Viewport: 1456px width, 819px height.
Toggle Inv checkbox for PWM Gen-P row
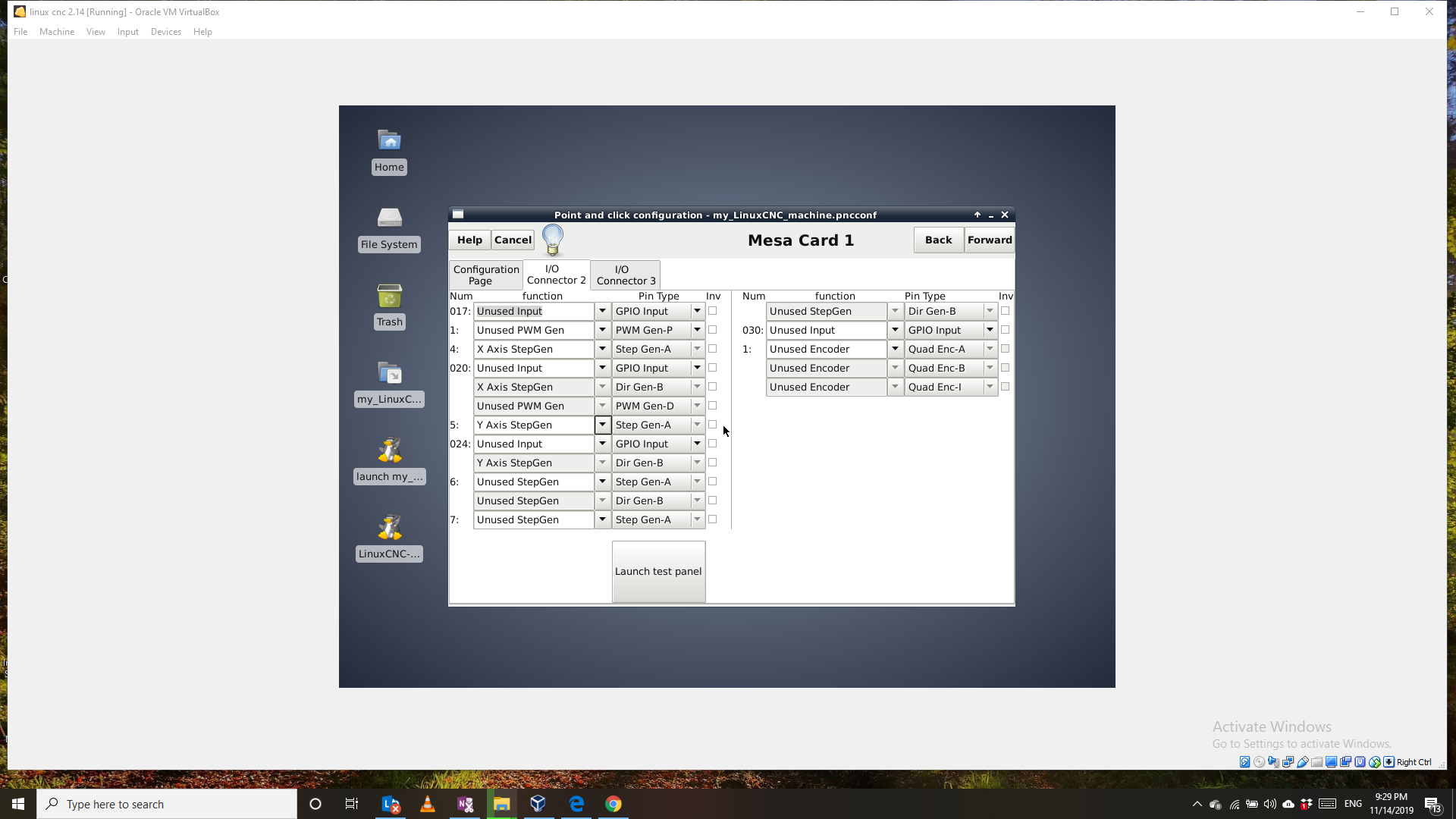[x=712, y=330]
